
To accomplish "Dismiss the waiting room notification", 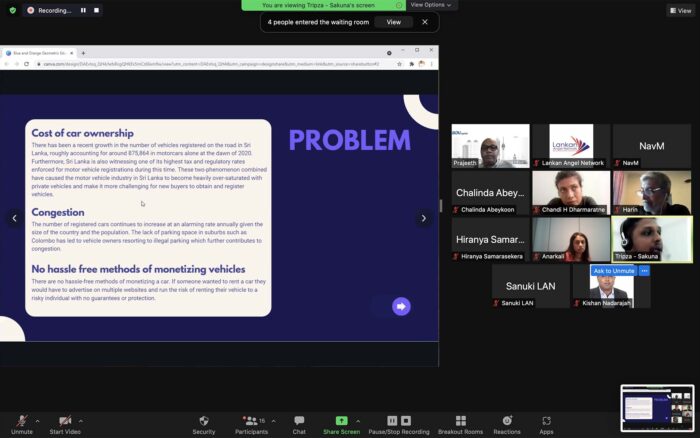I will 425,22.
